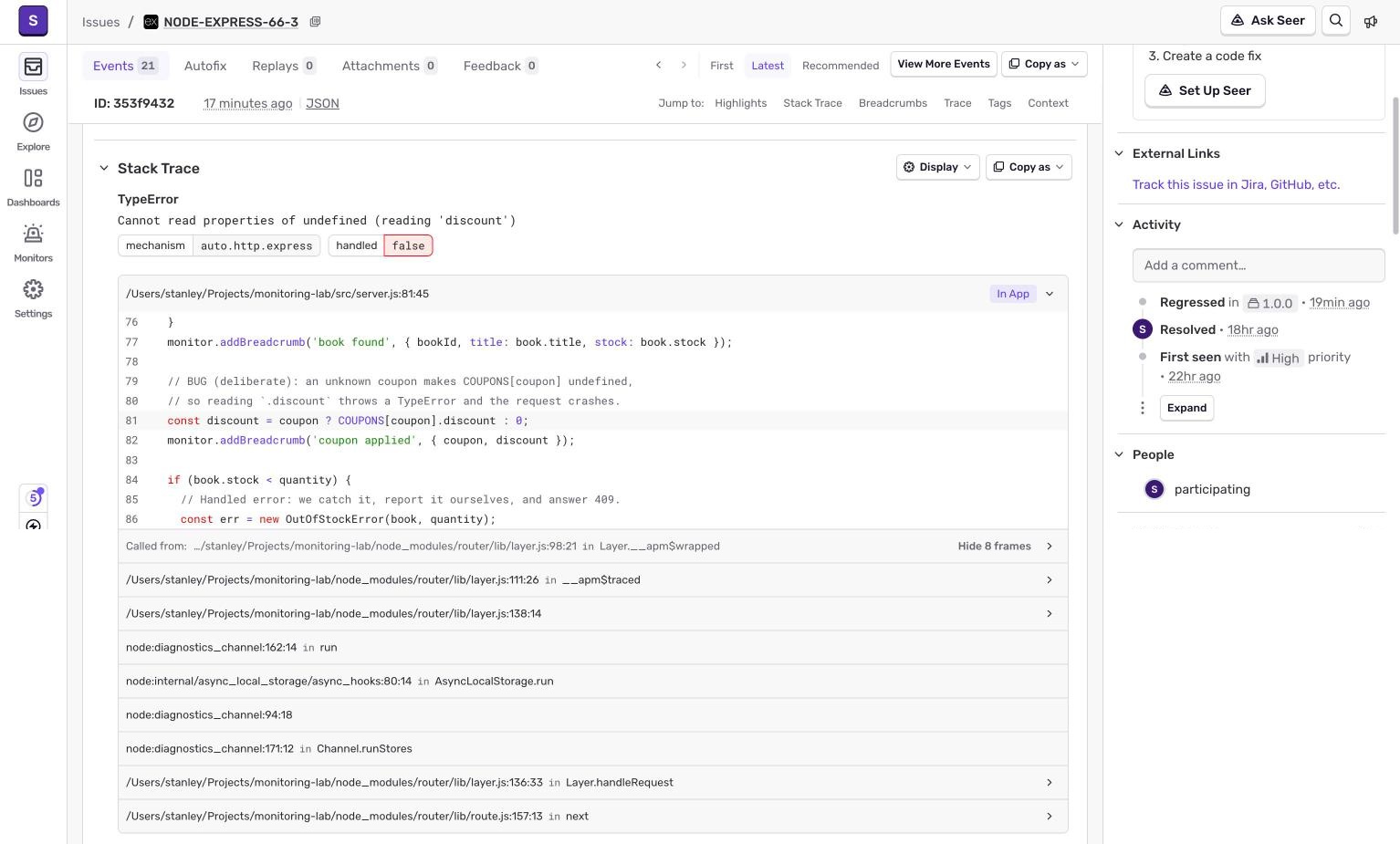1400x844 pixels.
Task: Click the Set Up Seer button
Action: coord(1205,90)
